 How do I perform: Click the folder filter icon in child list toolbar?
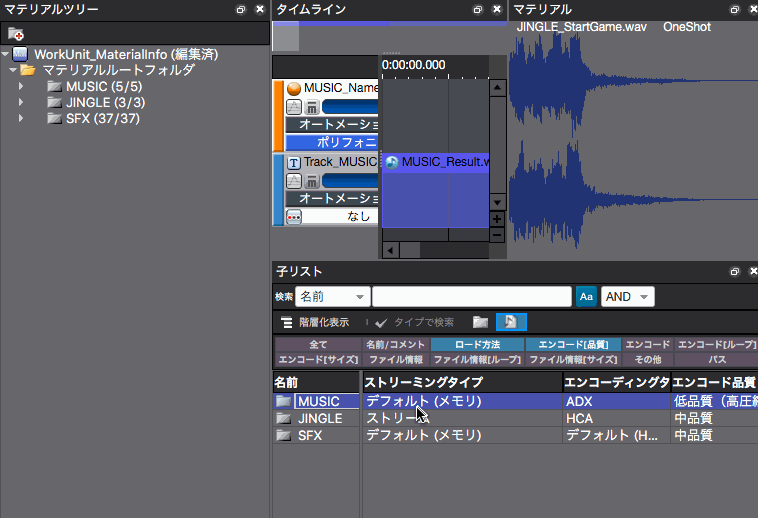pyautogui.click(x=481, y=322)
